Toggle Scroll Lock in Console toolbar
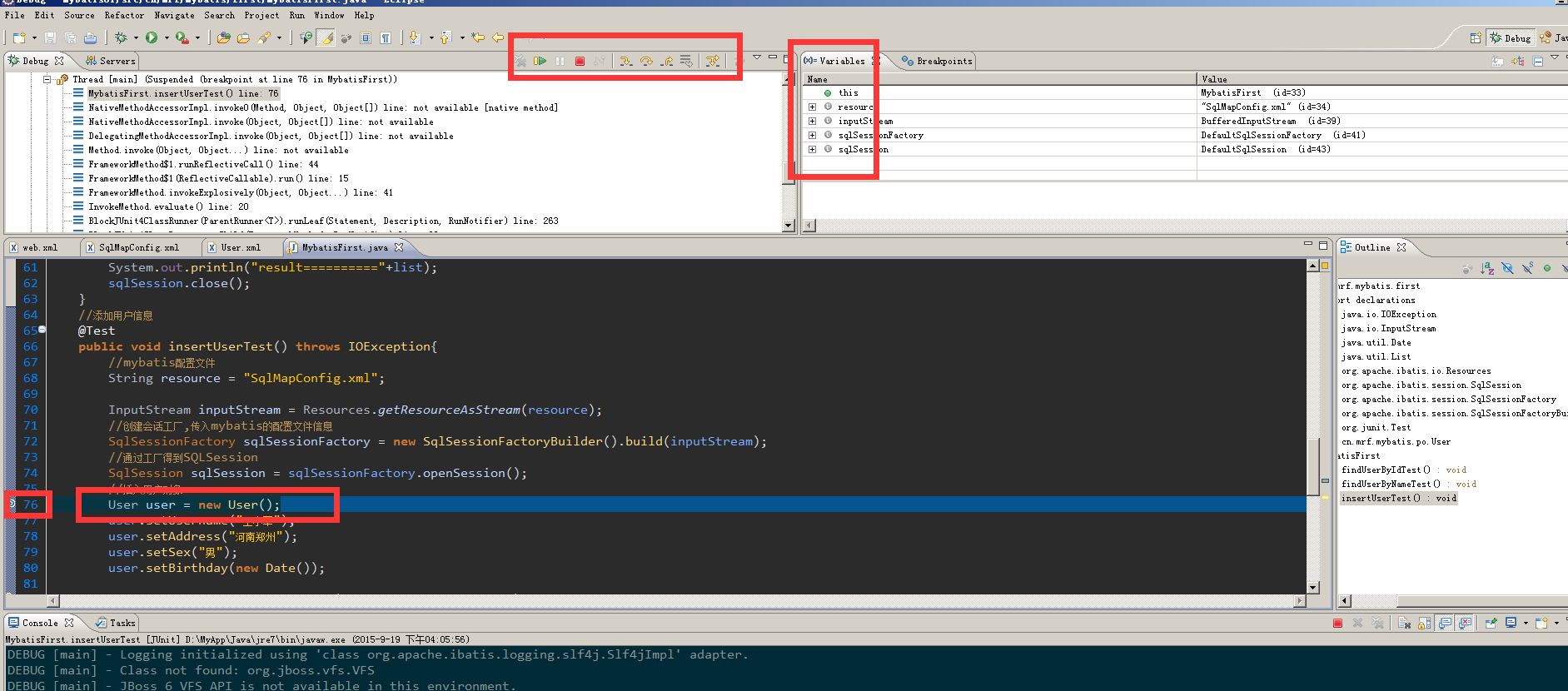The width and height of the screenshot is (1568, 691). pos(1424,623)
